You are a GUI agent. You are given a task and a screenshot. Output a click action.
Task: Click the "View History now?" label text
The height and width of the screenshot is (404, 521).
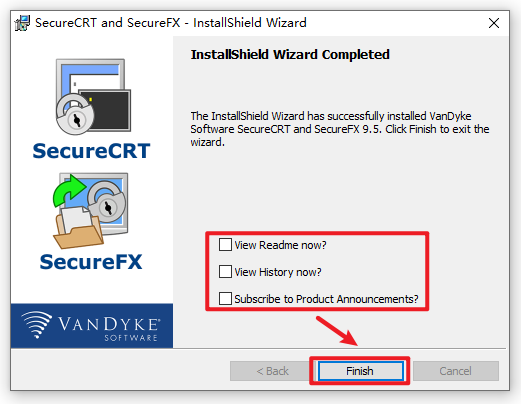pos(278,272)
